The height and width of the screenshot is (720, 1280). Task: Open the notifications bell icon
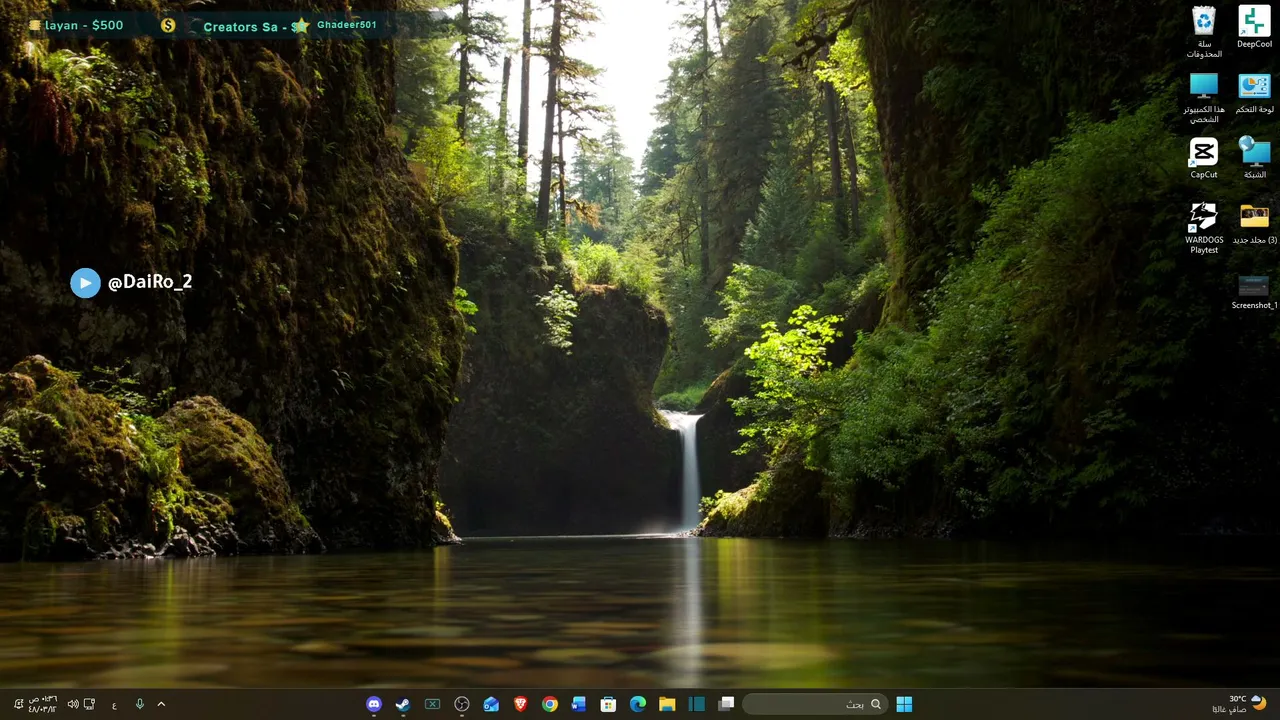(18, 704)
